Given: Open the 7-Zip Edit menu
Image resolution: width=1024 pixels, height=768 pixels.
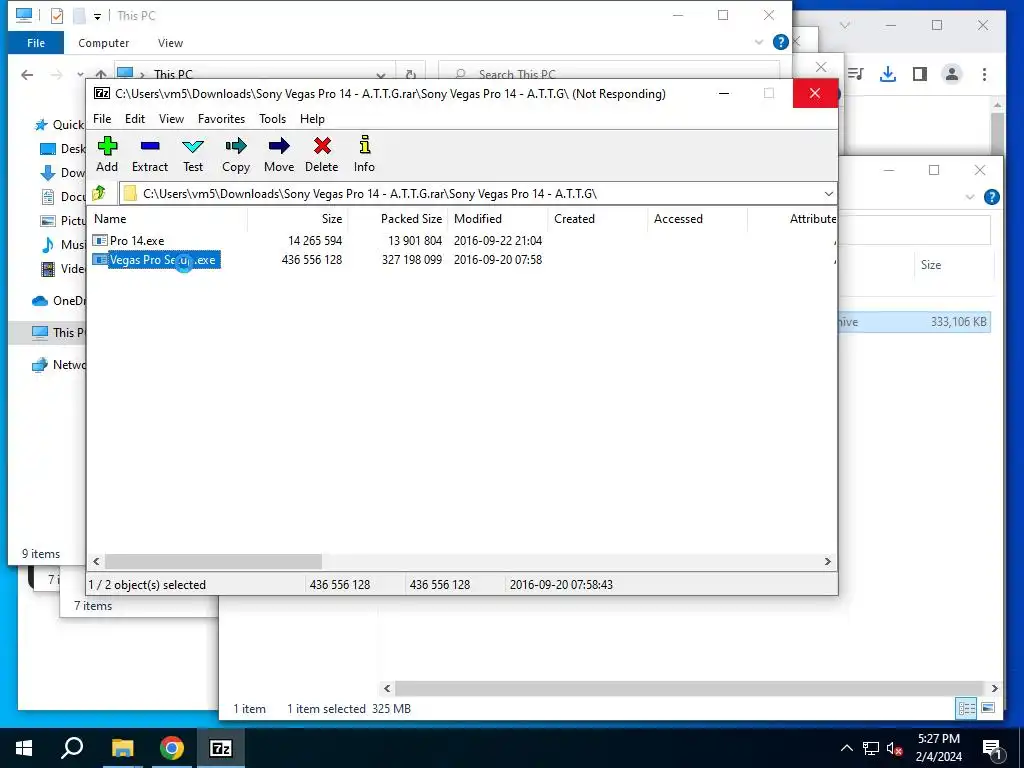Looking at the screenshot, I should 135,119.
